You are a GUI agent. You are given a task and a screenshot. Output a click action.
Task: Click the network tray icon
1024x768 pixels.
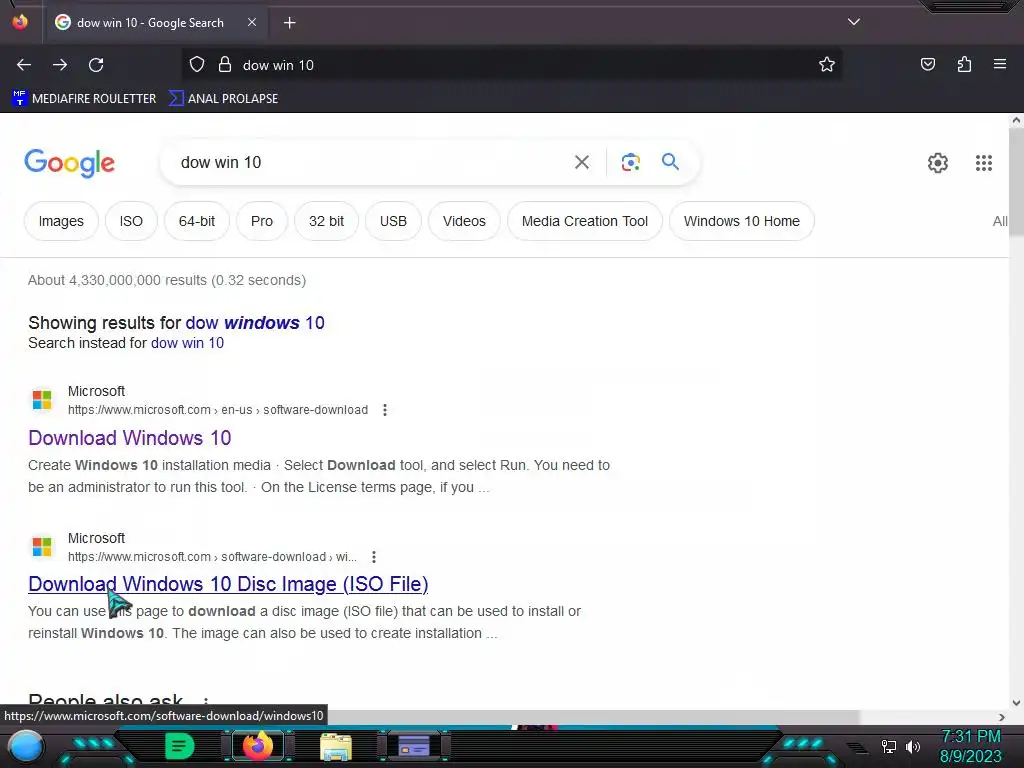click(888, 746)
